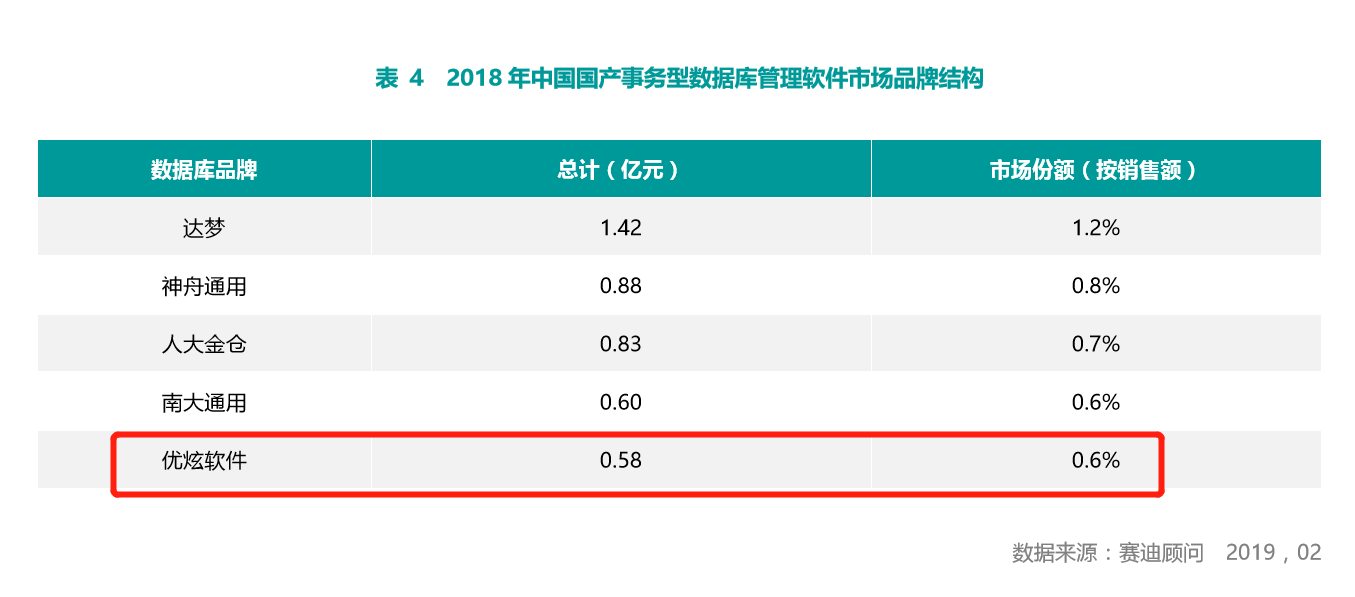Click the 0.60 total value cell
This screenshot has width=1355, height=597.
click(621, 402)
